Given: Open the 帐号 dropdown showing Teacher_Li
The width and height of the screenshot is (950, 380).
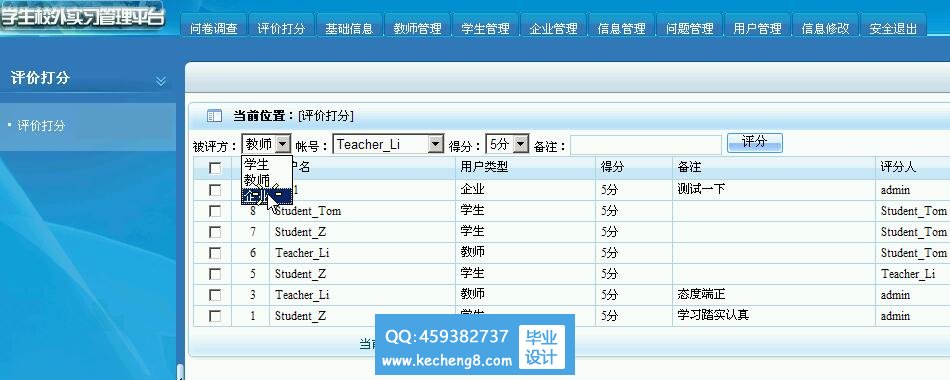Looking at the screenshot, I should pos(388,144).
